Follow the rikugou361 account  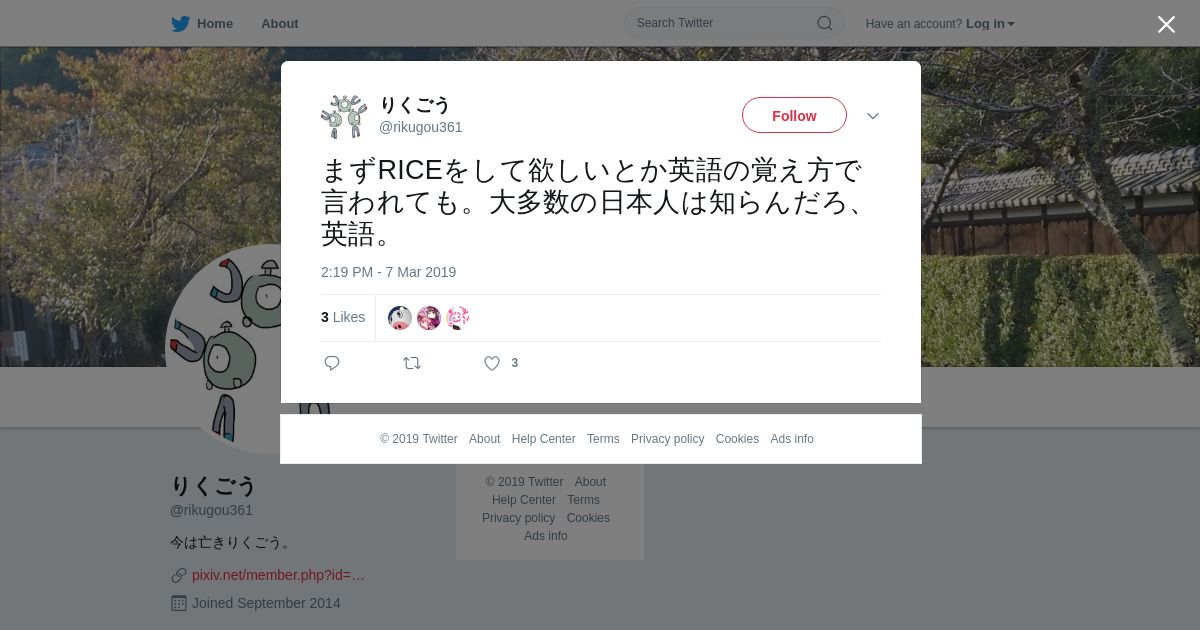click(794, 115)
